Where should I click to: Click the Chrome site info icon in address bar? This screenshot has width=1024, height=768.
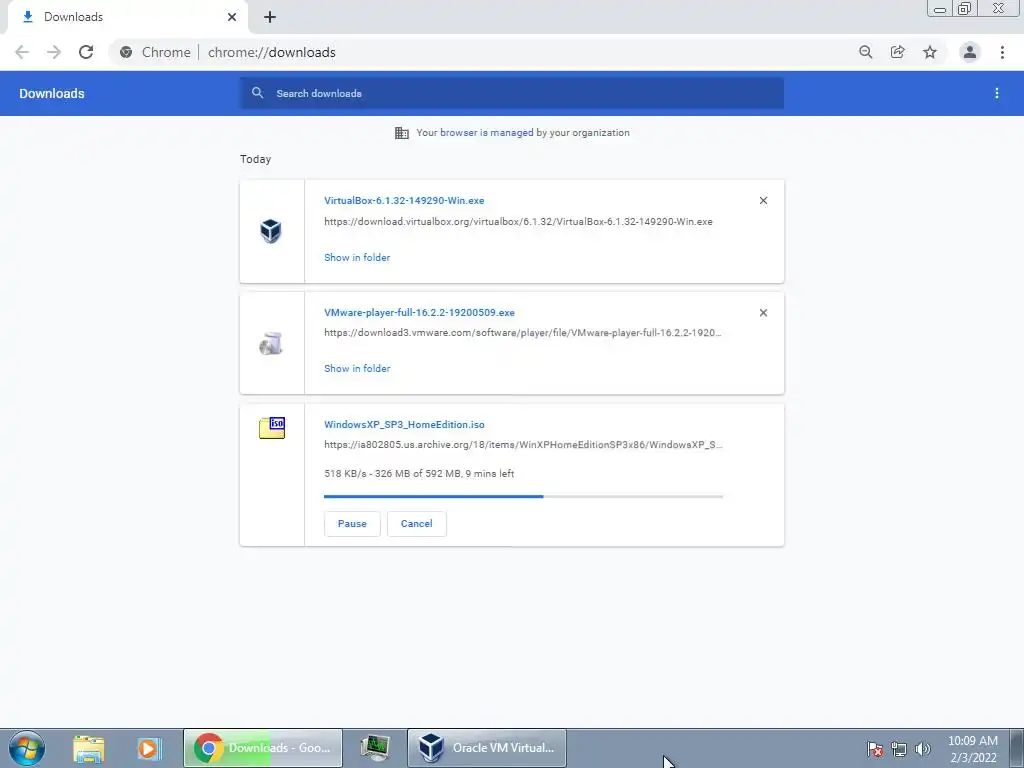[x=126, y=52]
